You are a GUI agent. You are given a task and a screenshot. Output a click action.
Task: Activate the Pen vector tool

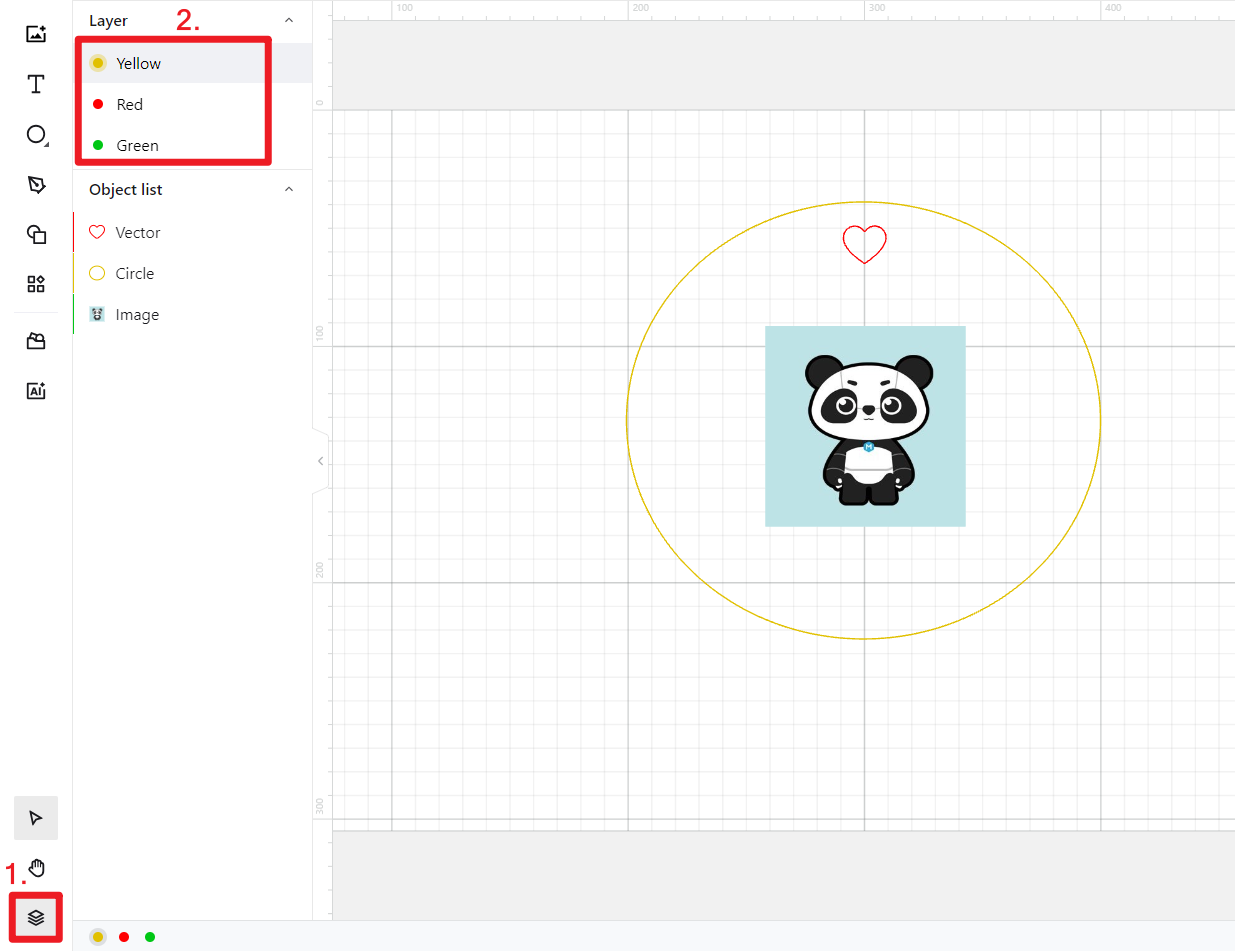coord(36,185)
